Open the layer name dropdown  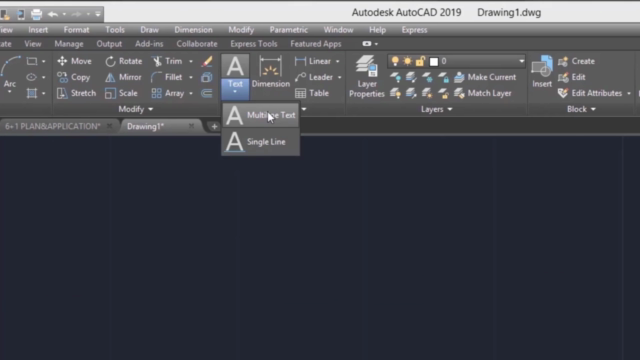click(521, 61)
